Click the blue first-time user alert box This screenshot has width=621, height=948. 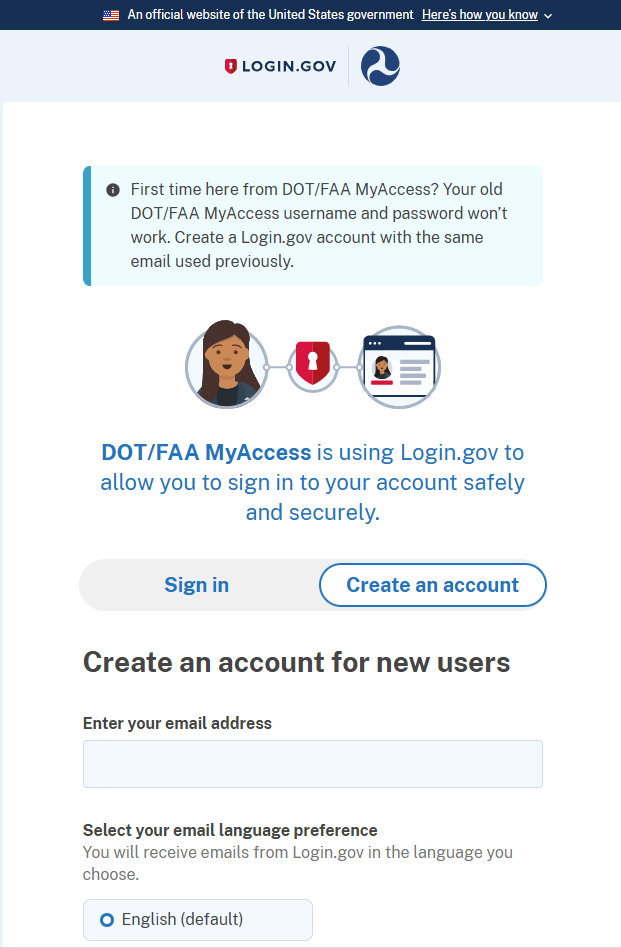point(312,226)
